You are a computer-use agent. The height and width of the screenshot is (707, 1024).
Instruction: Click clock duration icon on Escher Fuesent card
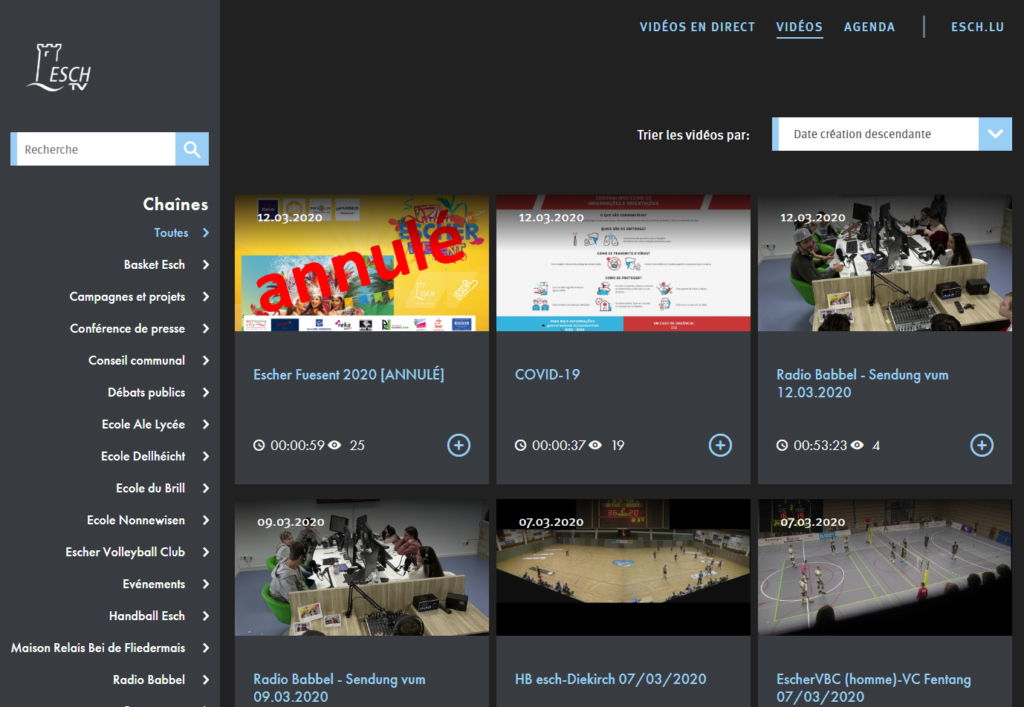click(x=259, y=445)
